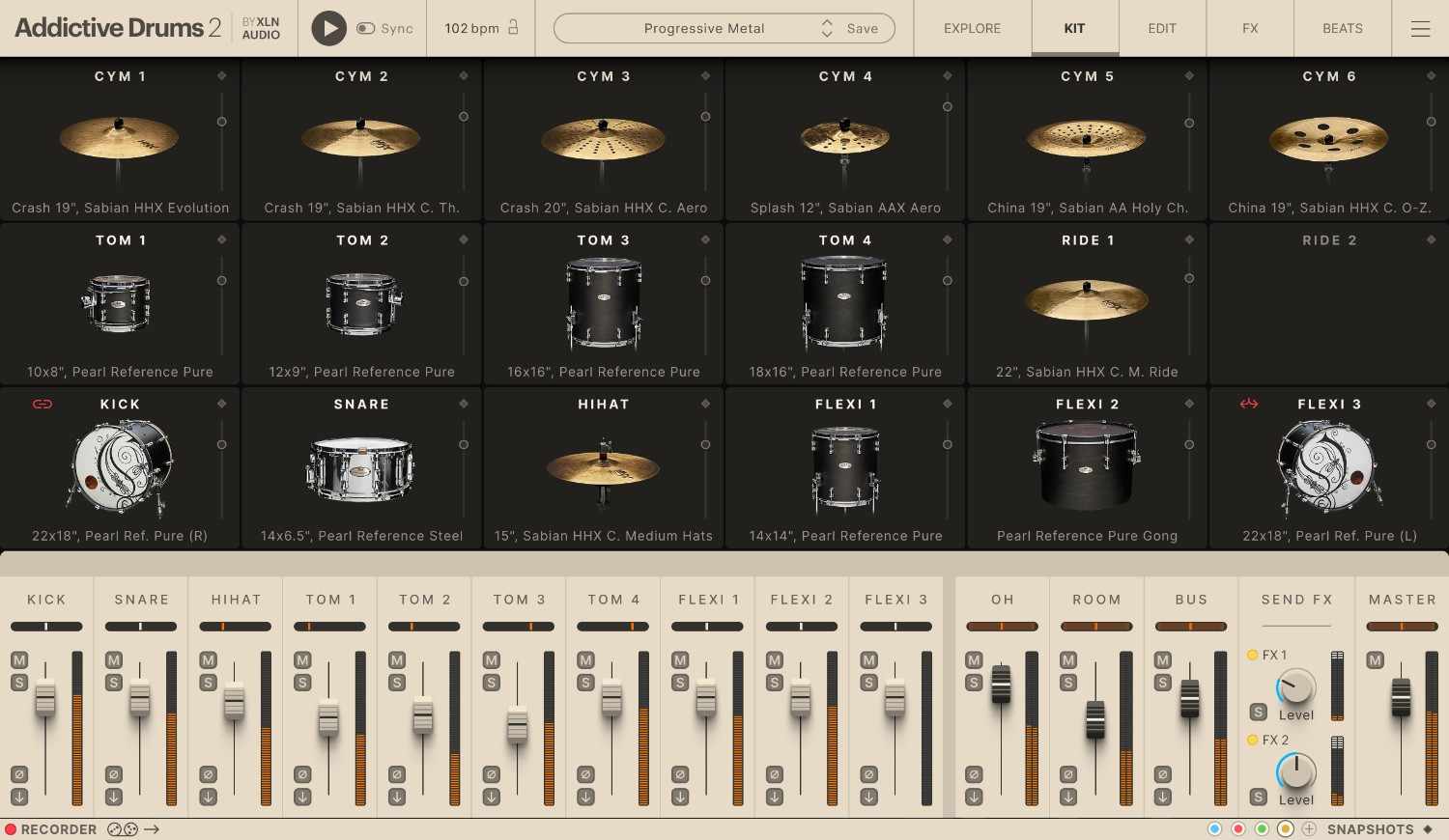Click the Save preset button
Viewport: 1449px width, 840px height.
point(862,28)
